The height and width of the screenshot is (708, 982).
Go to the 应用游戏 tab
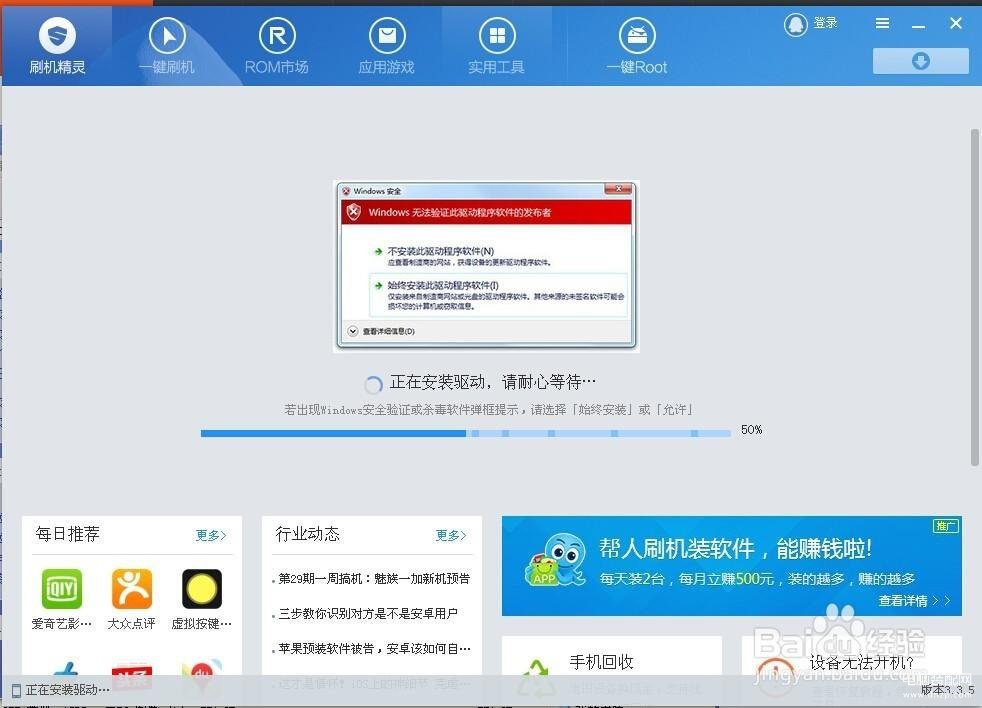click(386, 46)
